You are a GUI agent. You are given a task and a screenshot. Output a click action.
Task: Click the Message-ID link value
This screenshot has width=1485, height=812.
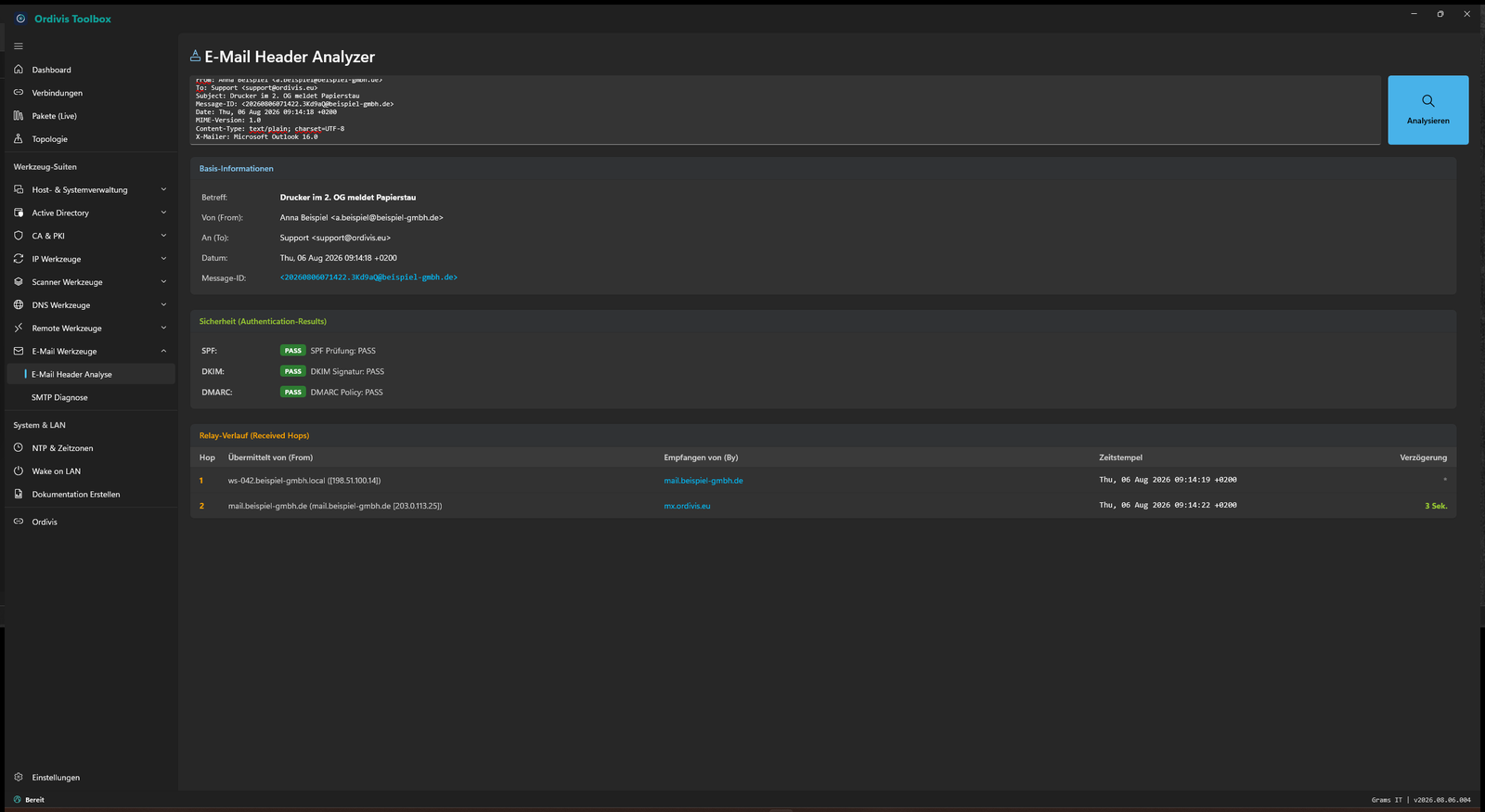368,277
